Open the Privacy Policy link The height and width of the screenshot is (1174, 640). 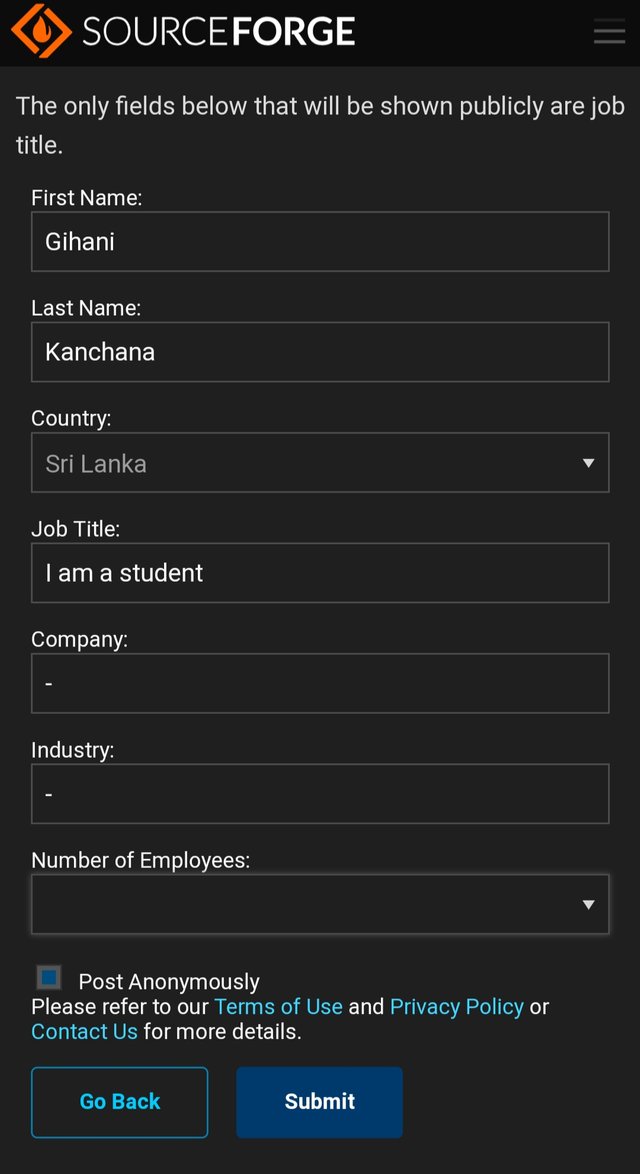coord(456,1007)
